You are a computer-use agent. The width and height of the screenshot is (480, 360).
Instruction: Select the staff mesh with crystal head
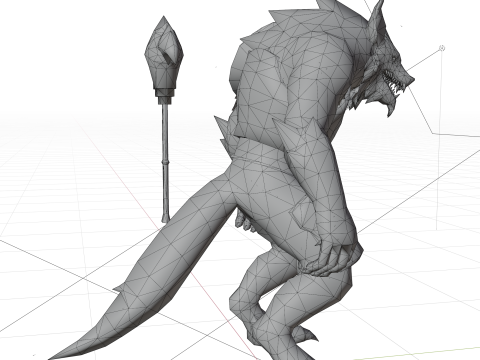pyautogui.click(x=164, y=118)
